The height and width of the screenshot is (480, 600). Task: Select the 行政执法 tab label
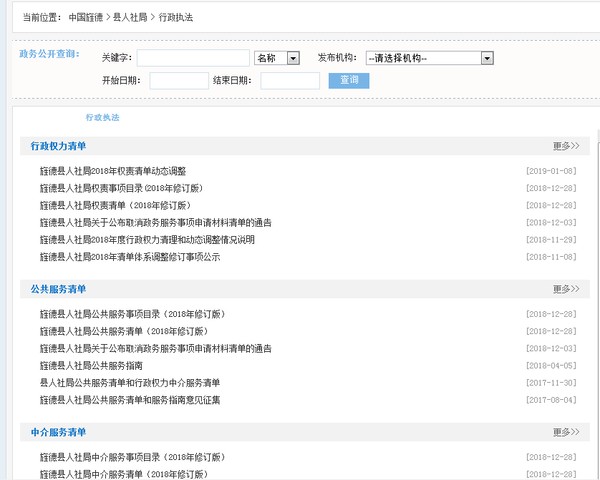click(103, 117)
